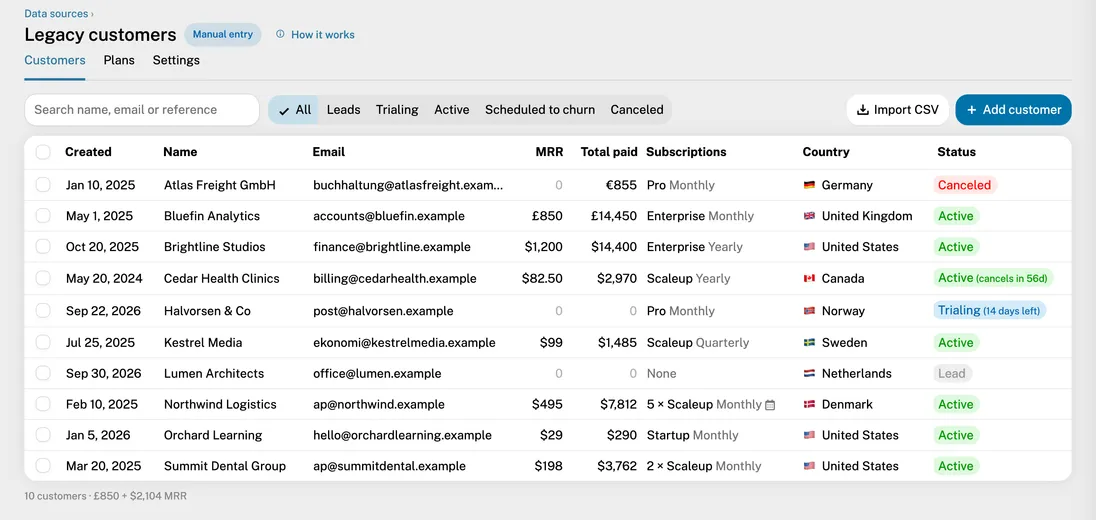Click the Netherlands flag icon

809,373
